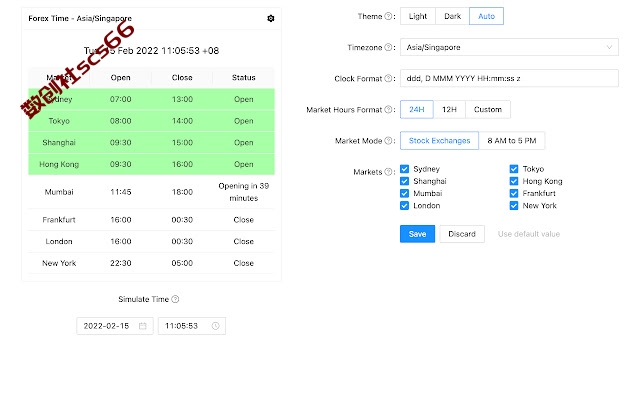This screenshot has height=400, width=640.
Task: Click Mumbai's 11:45 open time
Action: click(121, 192)
